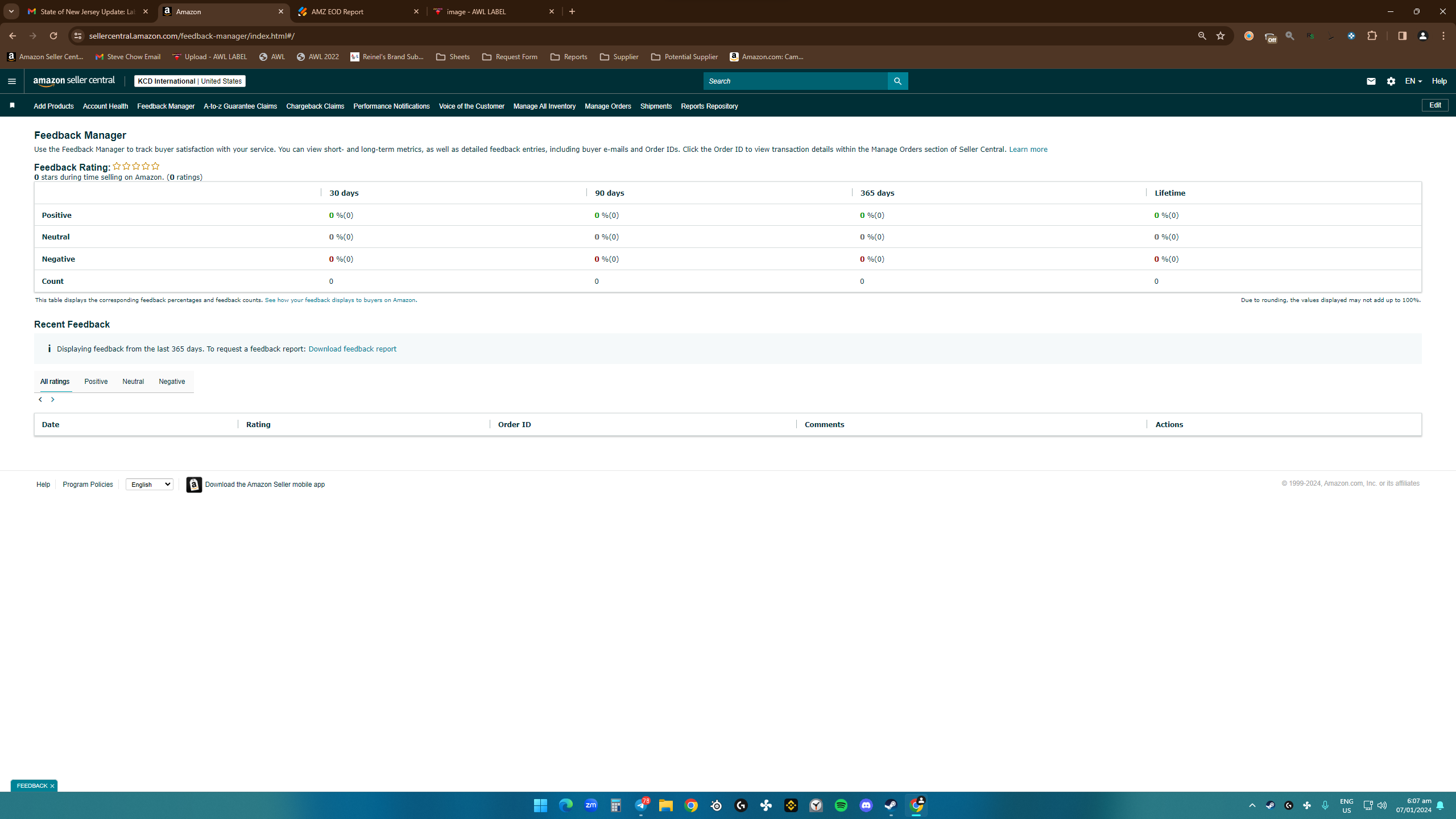Open the tab search dropdown arrow
The height and width of the screenshot is (819, 1456).
point(11,11)
